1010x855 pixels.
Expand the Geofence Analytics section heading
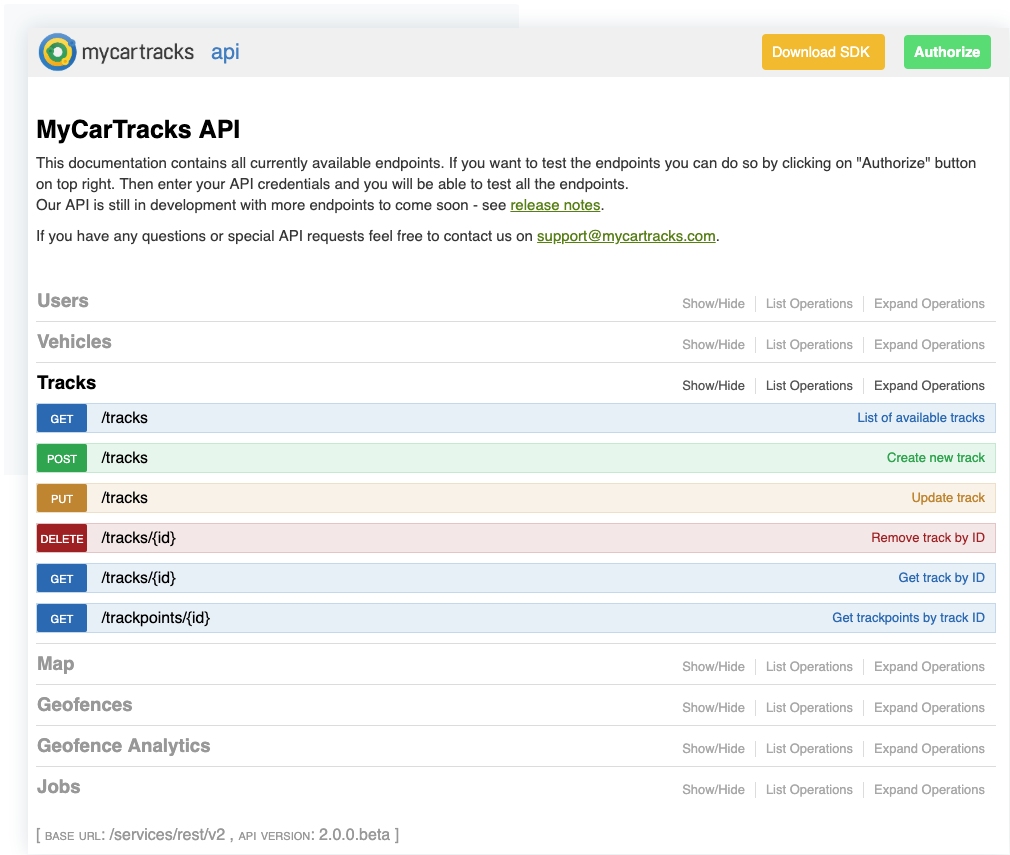[x=124, y=746]
